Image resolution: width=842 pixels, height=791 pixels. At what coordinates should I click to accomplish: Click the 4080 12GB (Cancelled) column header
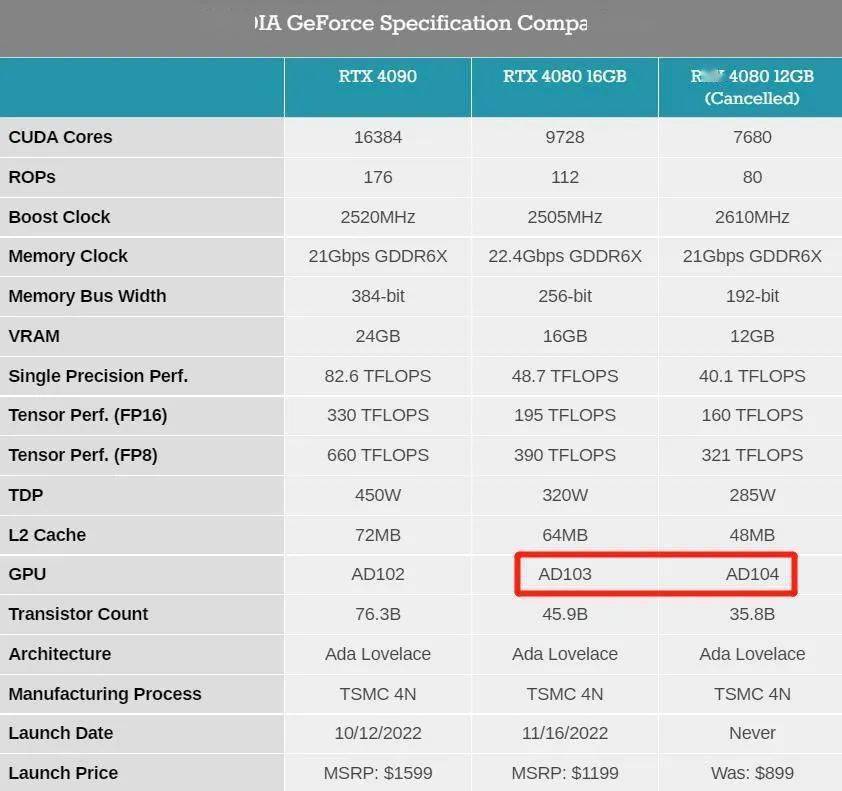[x=751, y=87]
